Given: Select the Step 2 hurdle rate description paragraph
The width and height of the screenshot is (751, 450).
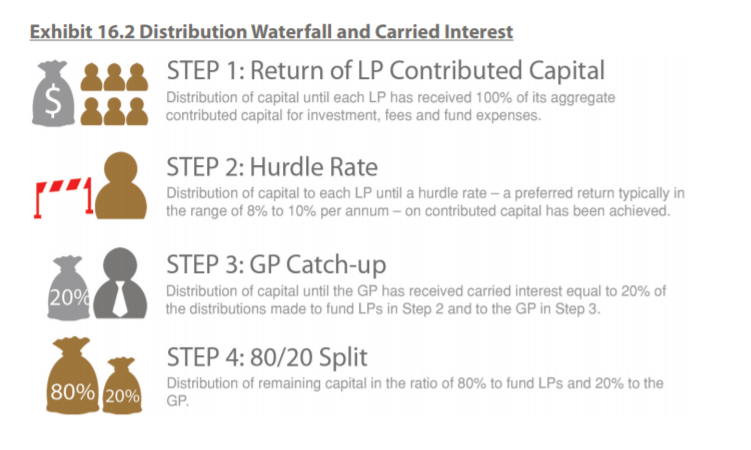Looking at the screenshot, I should pos(431,202).
